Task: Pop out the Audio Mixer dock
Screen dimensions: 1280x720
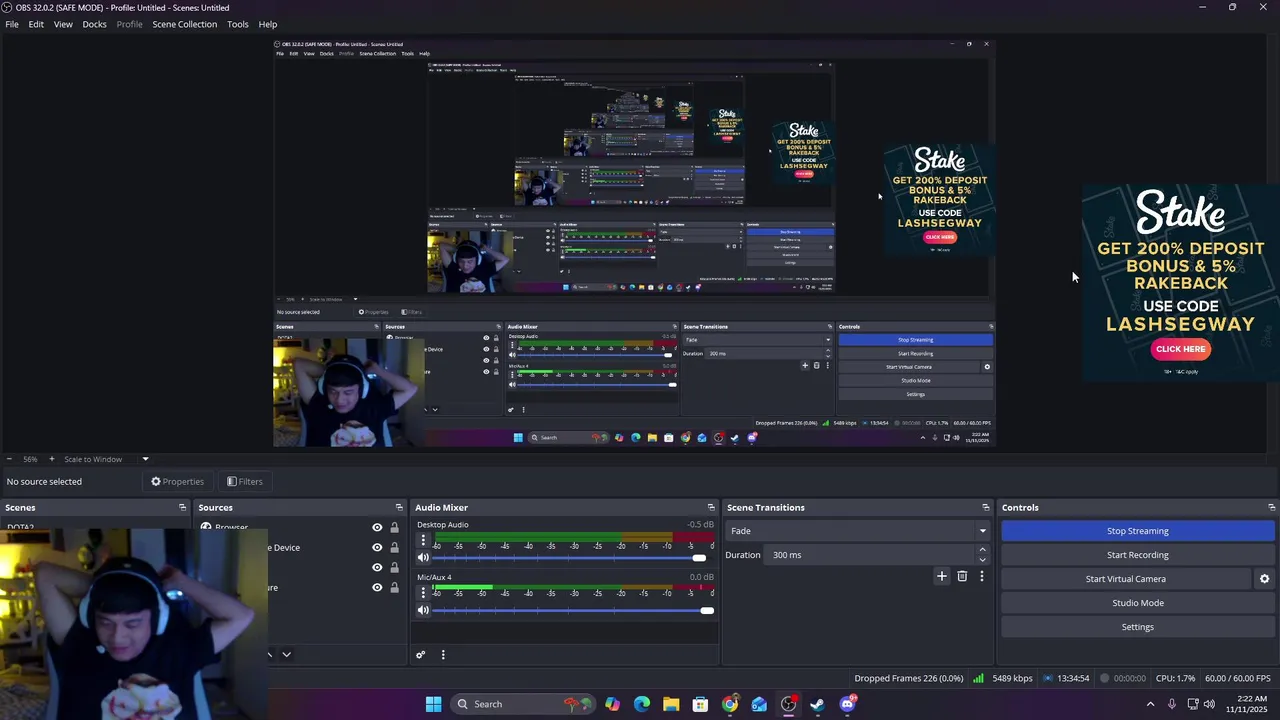Action: click(711, 508)
